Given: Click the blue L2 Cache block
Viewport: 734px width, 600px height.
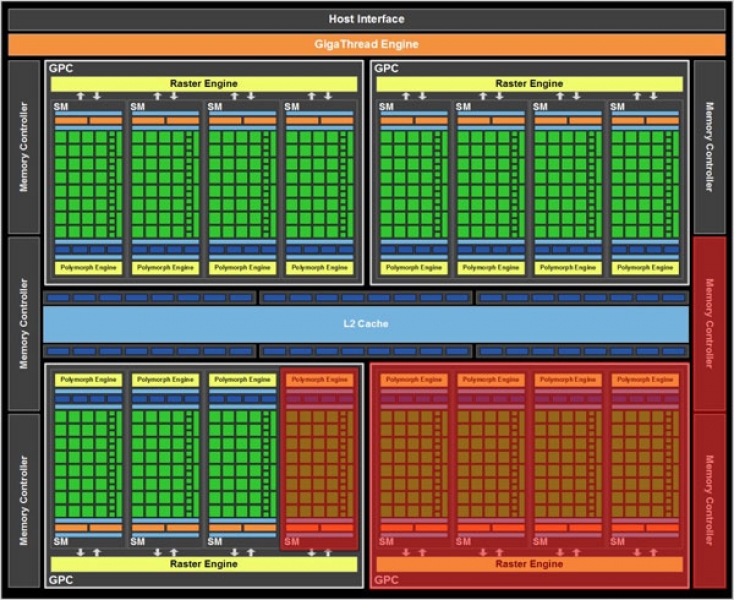Looking at the screenshot, I should (x=366, y=323).
